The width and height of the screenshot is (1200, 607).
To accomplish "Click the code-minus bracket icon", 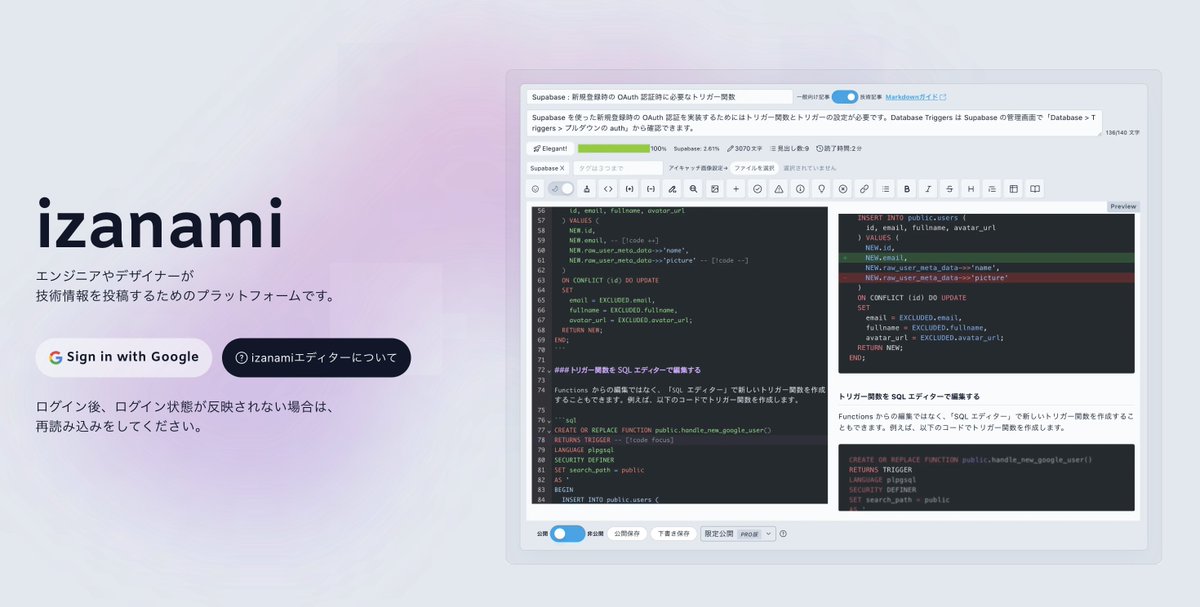I will tap(651, 188).
